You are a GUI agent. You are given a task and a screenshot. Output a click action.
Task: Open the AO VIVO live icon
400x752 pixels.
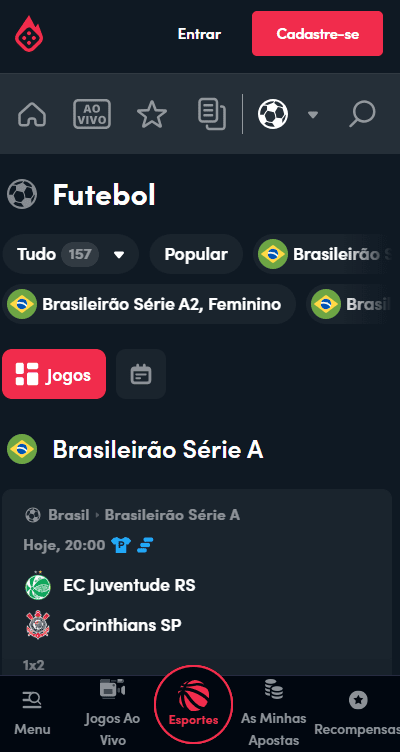click(x=92, y=114)
